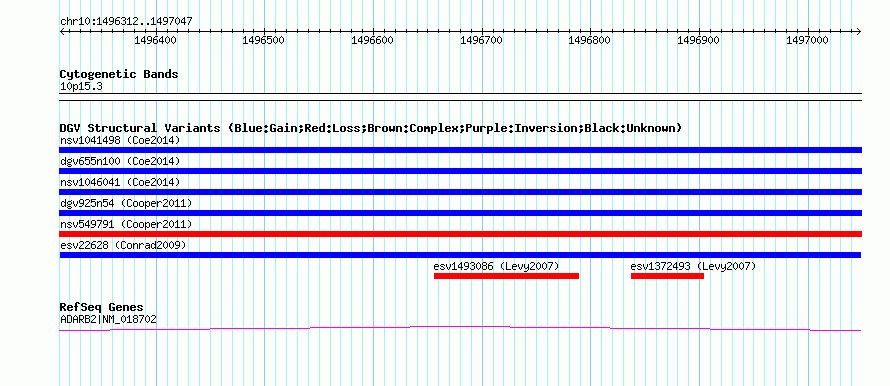Viewport: 890px width, 386px height.
Task: Click the blue gain bar under nsv1046041
Action: 460,192
